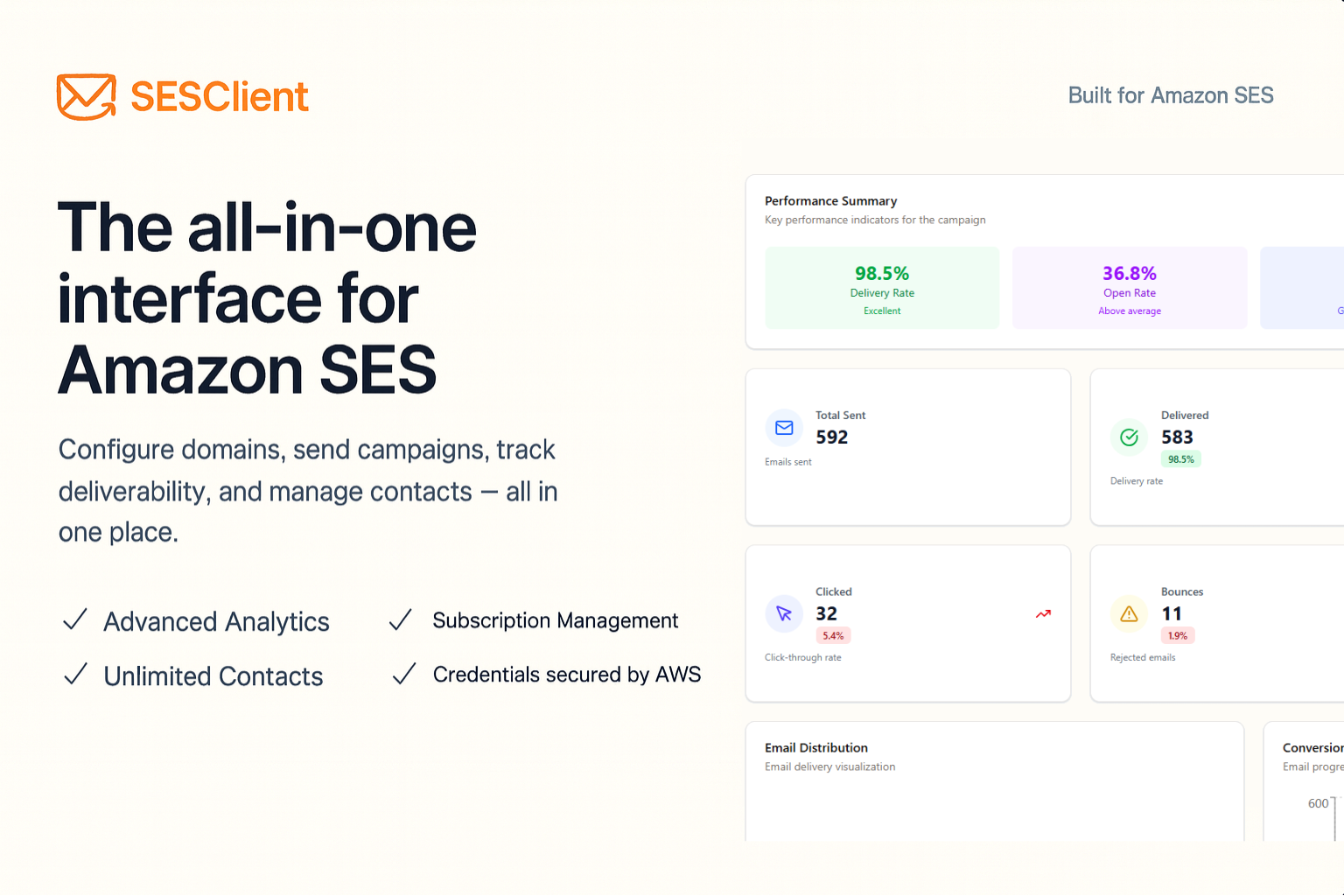
Task: Click the red 5.4% click-through badge
Action: (x=833, y=636)
